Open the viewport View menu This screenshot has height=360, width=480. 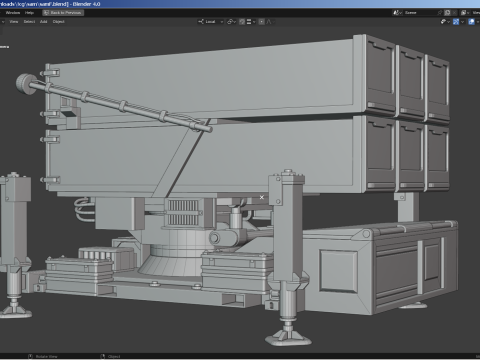[14, 22]
